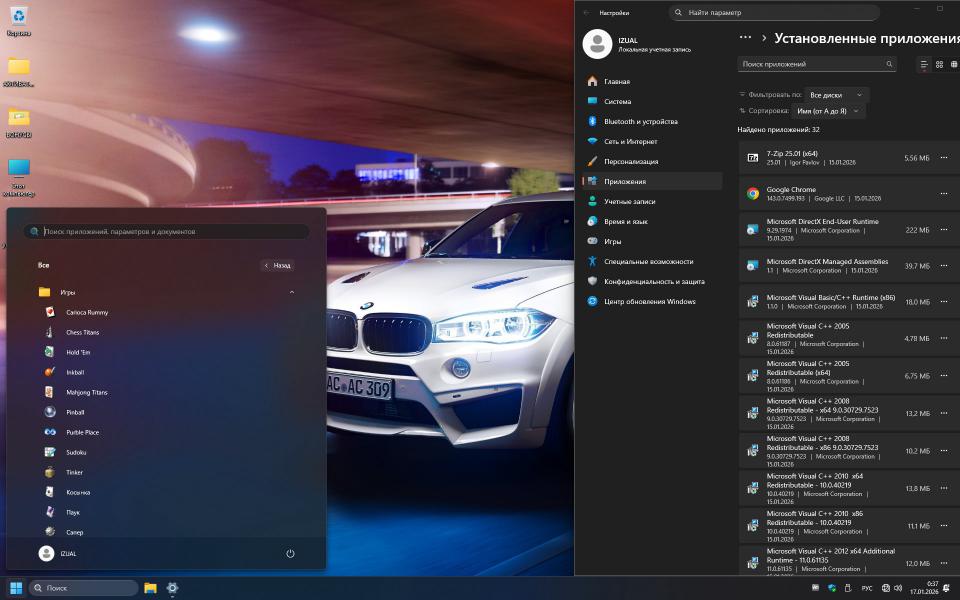Go to Центр обновления Windows
The width and height of the screenshot is (960, 600).
pyautogui.click(x=649, y=301)
